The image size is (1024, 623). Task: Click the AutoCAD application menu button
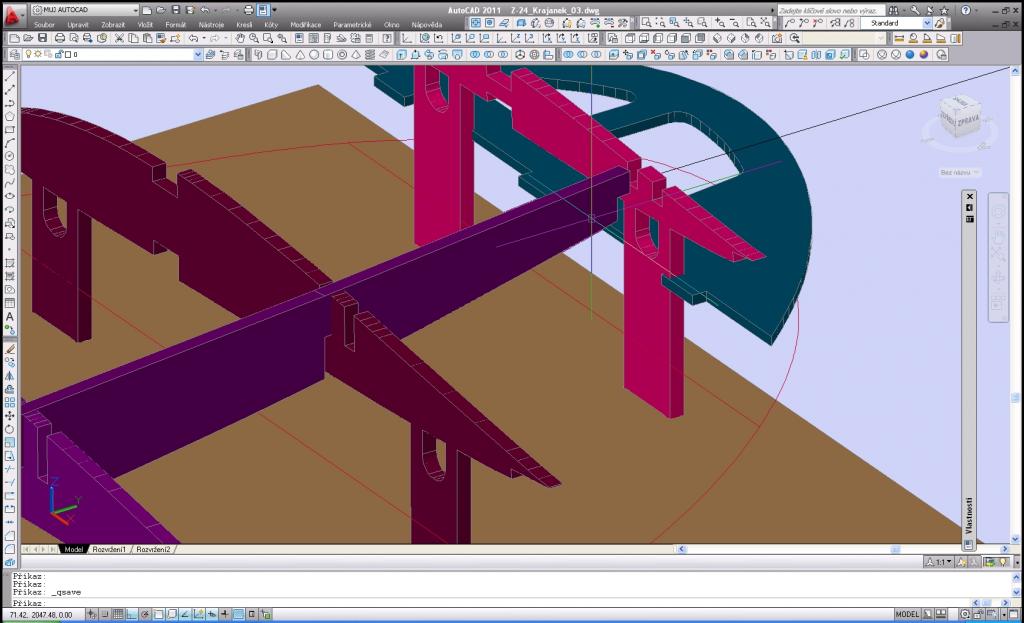tap(13, 14)
